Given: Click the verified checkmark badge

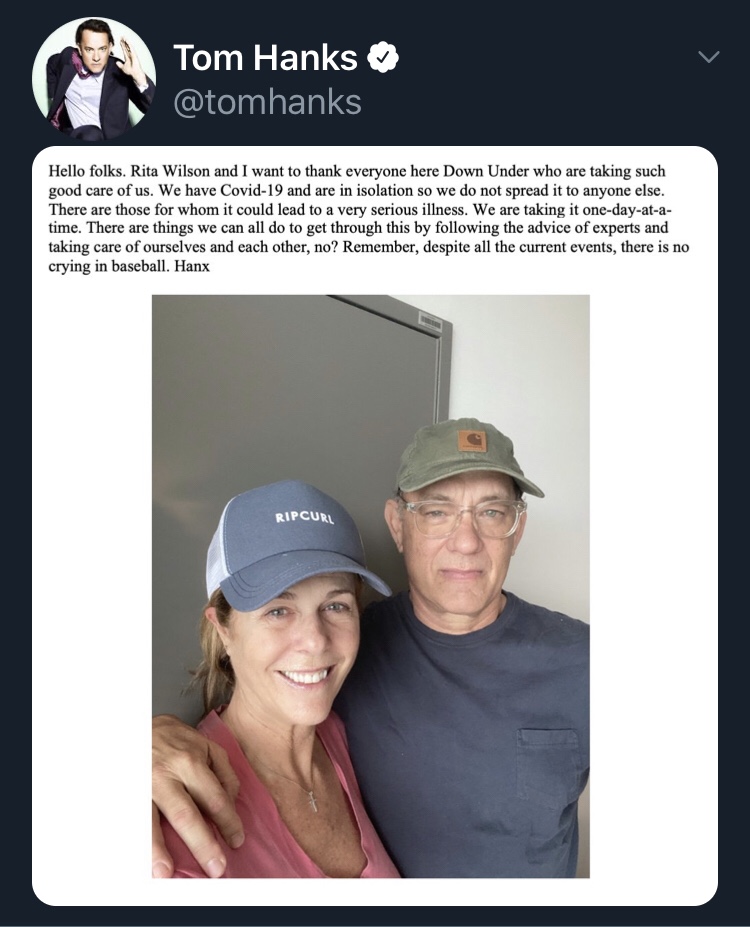Looking at the screenshot, I should pyautogui.click(x=382, y=59).
